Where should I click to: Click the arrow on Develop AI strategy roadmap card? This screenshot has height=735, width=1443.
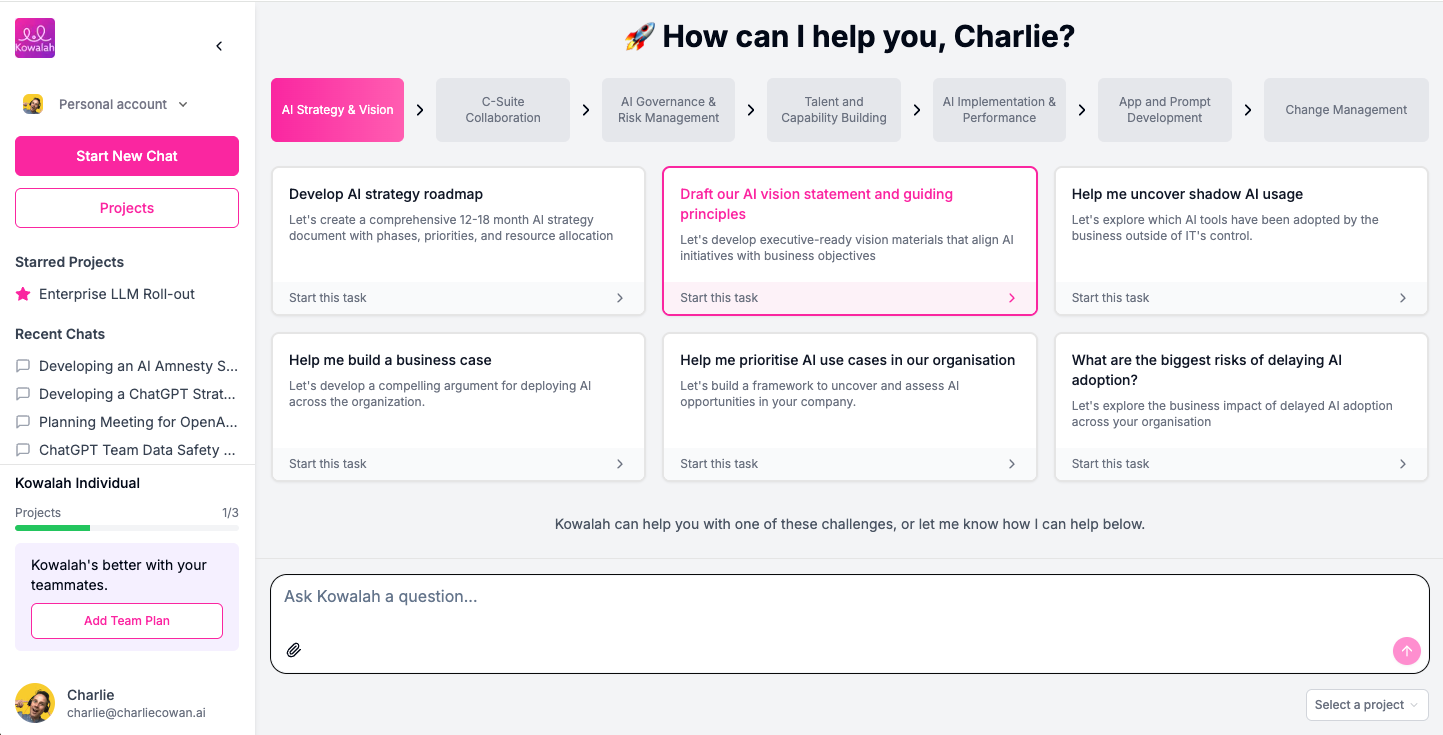point(620,298)
